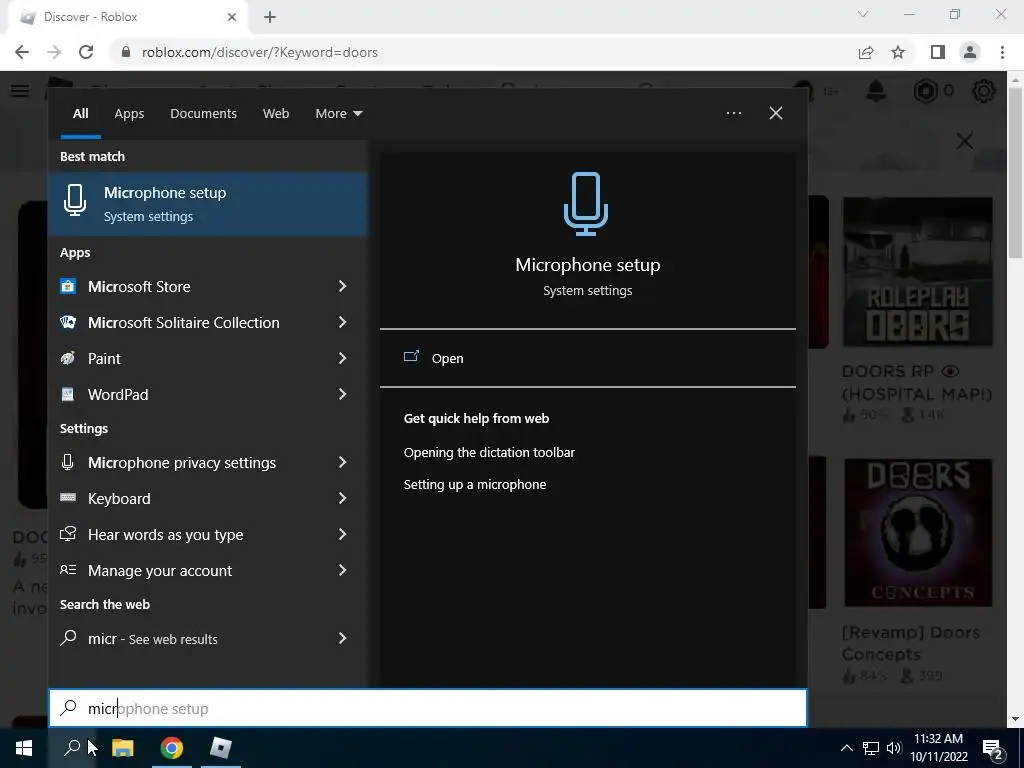Click the Microsoft Store app icon
The width and height of the screenshot is (1024, 768).
pos(68,286)
